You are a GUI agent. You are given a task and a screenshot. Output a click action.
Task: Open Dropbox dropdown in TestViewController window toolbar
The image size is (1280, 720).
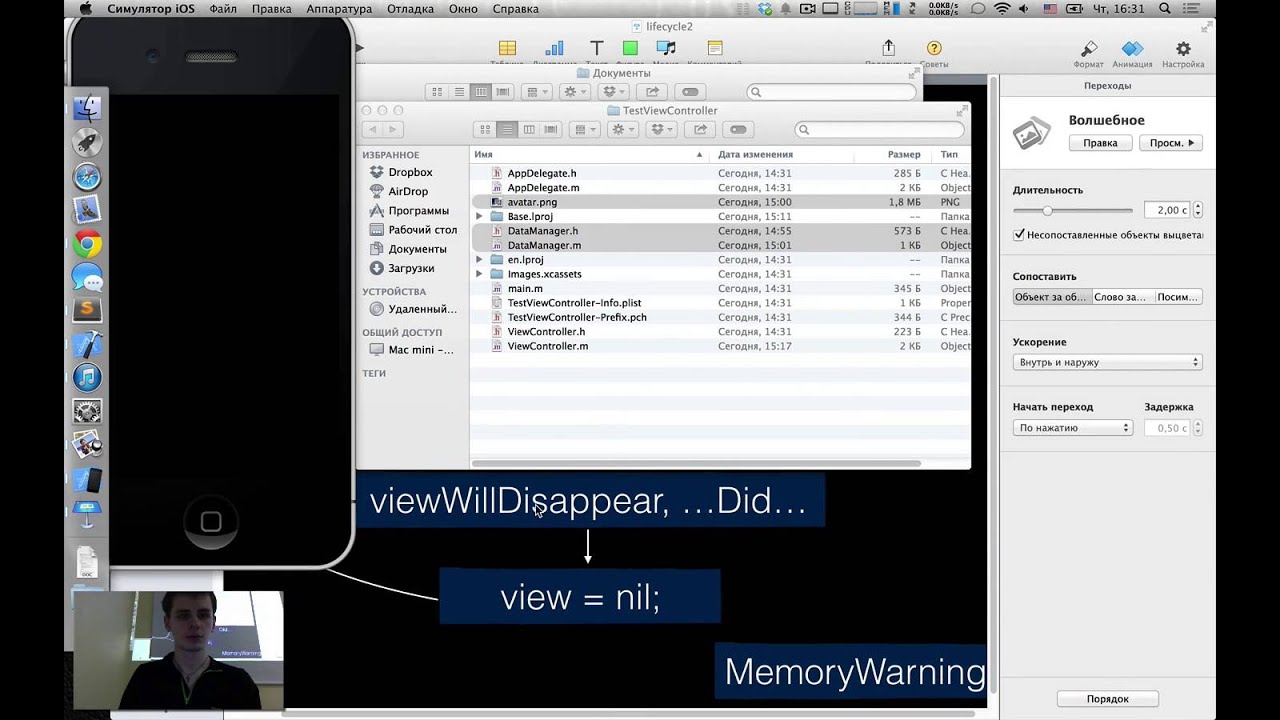click(661, 129)
